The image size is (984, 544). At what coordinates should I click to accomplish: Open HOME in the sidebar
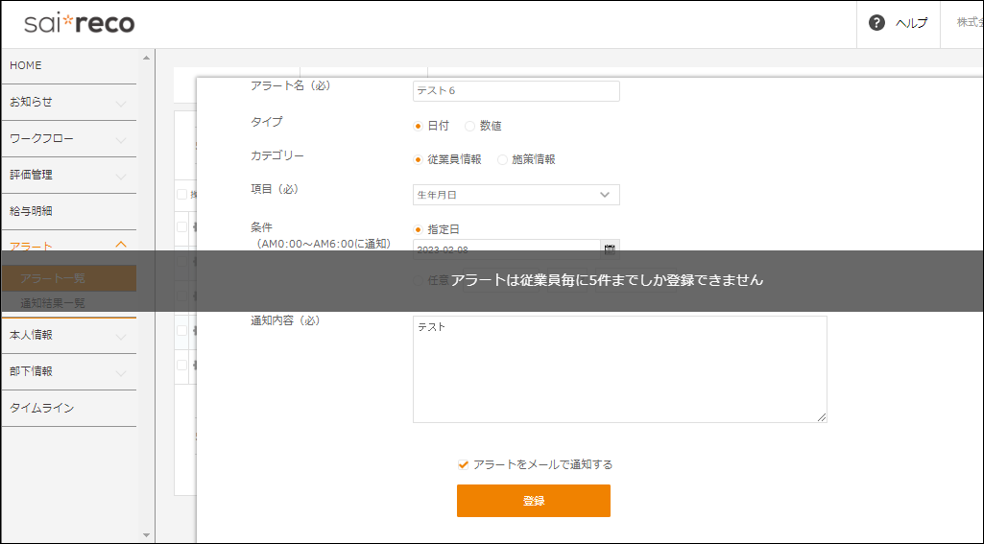point(68,65)
